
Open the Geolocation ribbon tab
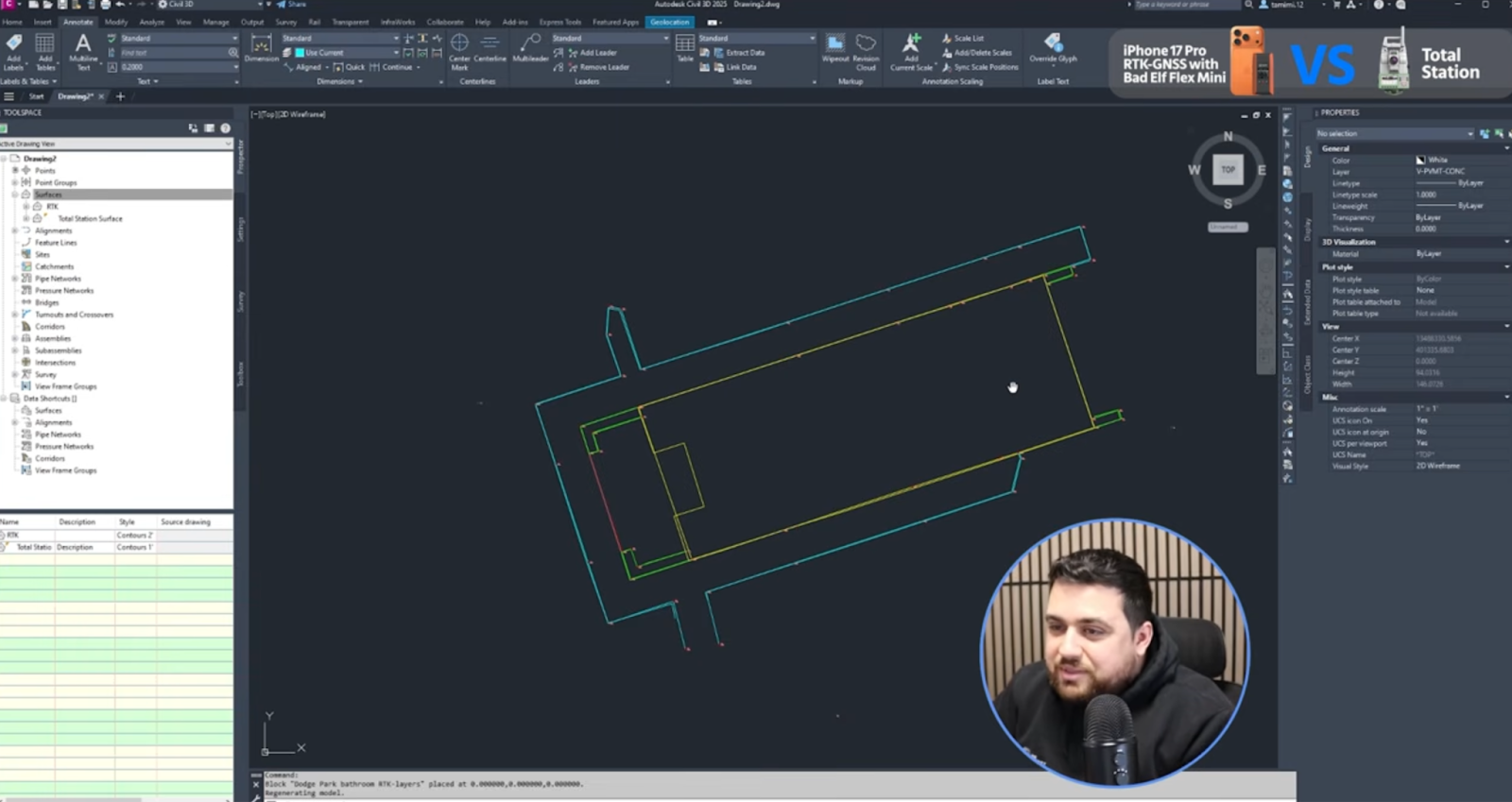pyautogui.click(x=670, y=22)
